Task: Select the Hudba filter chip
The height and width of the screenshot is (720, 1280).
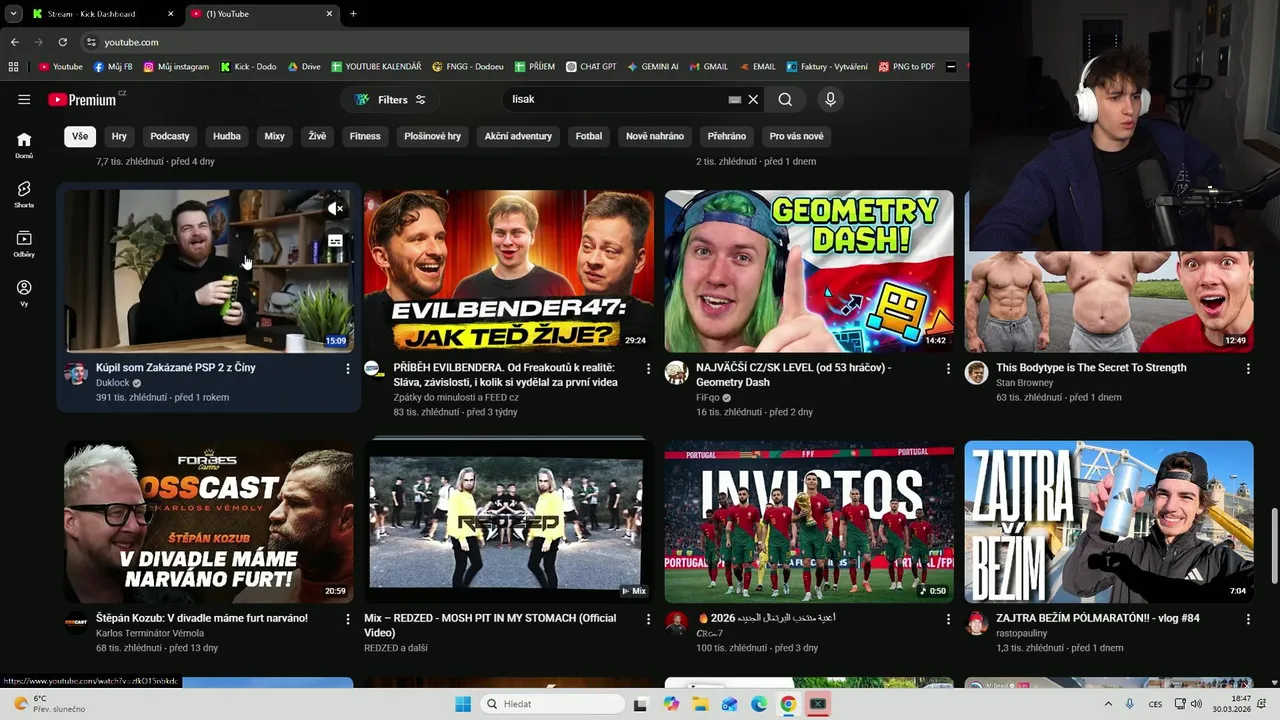Action: 227,136
